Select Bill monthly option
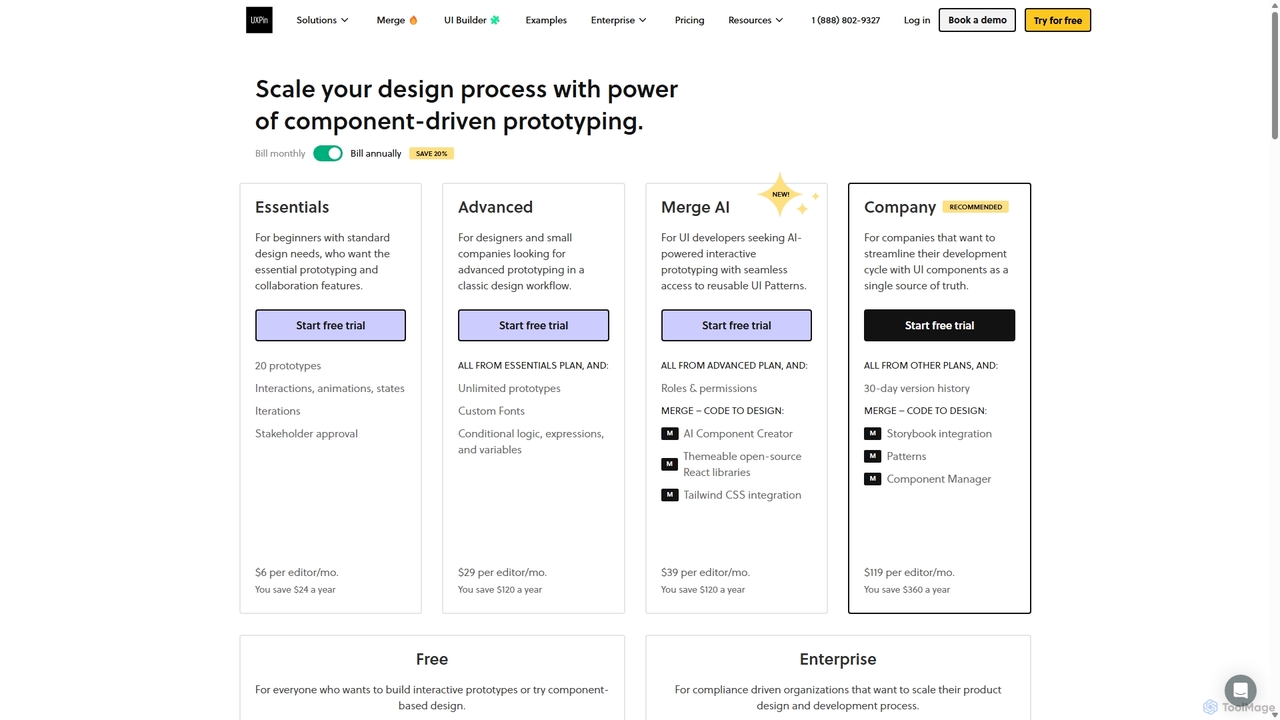Screen dimensions: 1280x720 [x=280, y=153]
